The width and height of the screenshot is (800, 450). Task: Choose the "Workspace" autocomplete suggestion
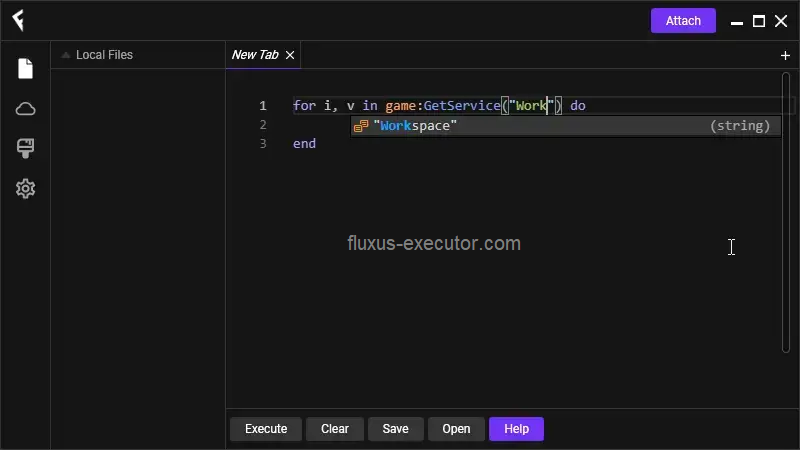(415, 126)
